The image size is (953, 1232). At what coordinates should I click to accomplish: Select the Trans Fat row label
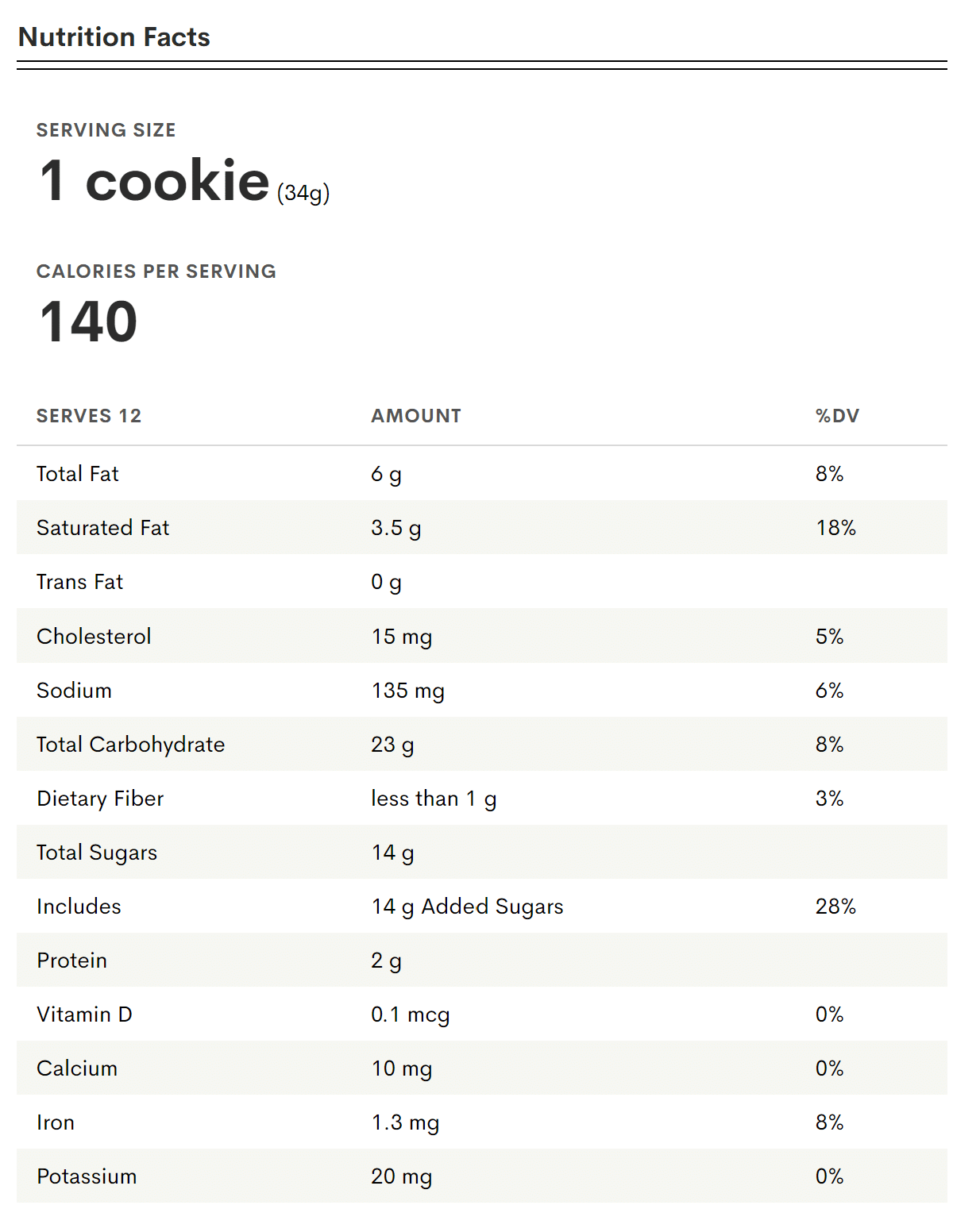(x=79, y=582)
